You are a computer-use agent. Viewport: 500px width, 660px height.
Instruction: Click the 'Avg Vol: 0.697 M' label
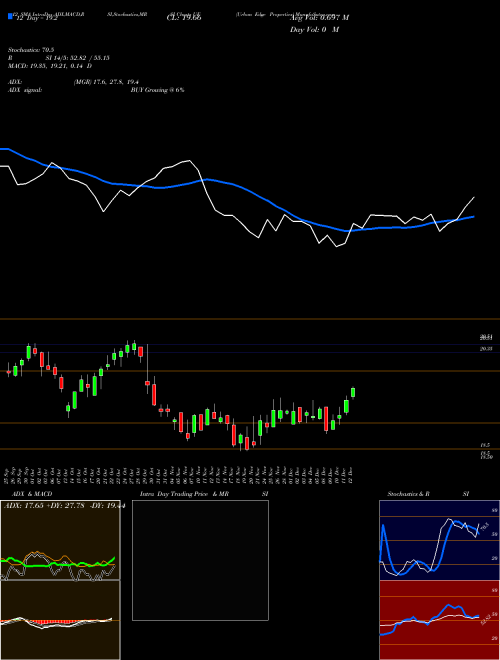(x=319, y=18)
